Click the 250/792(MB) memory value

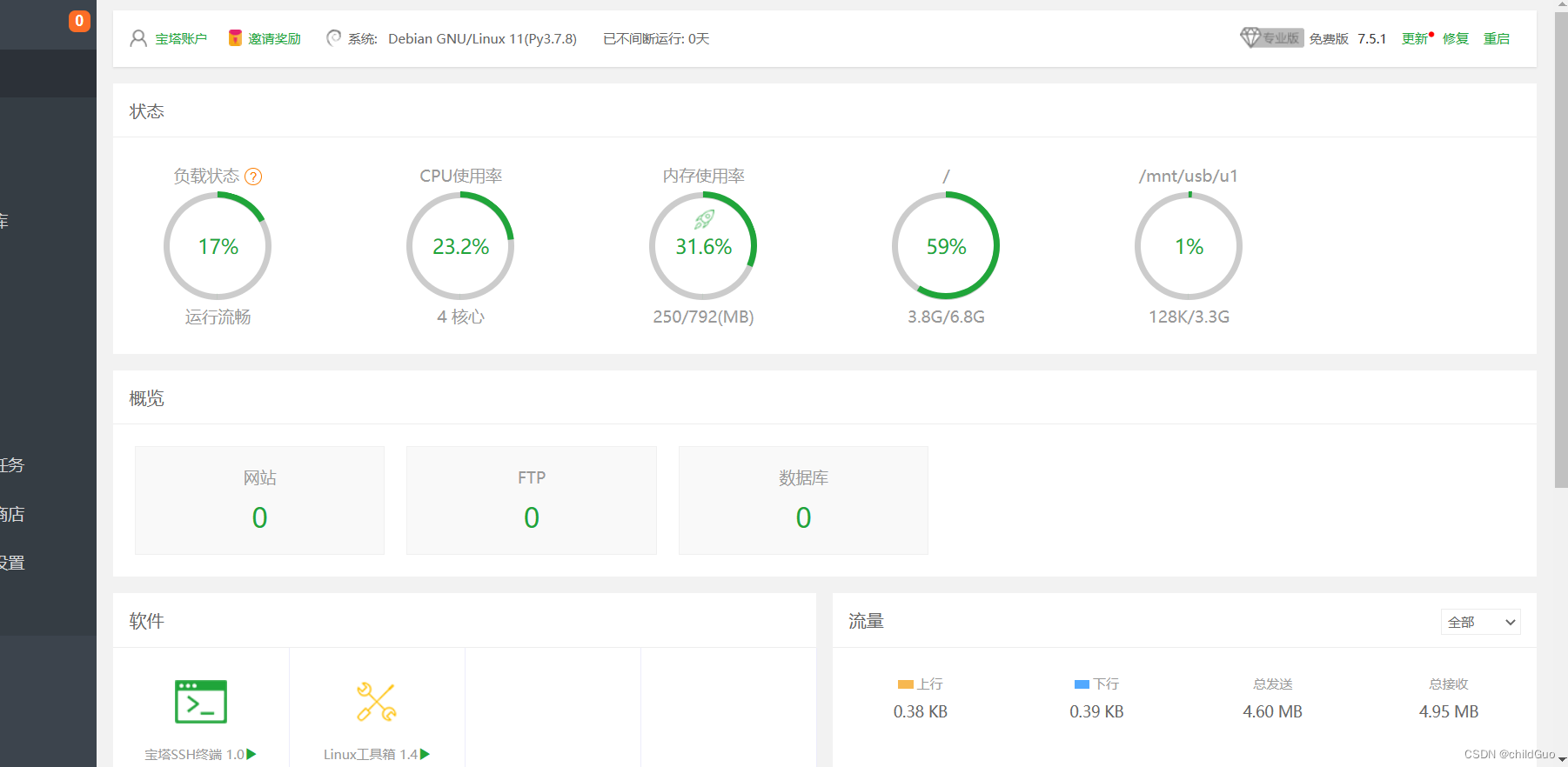click(703, 317)
